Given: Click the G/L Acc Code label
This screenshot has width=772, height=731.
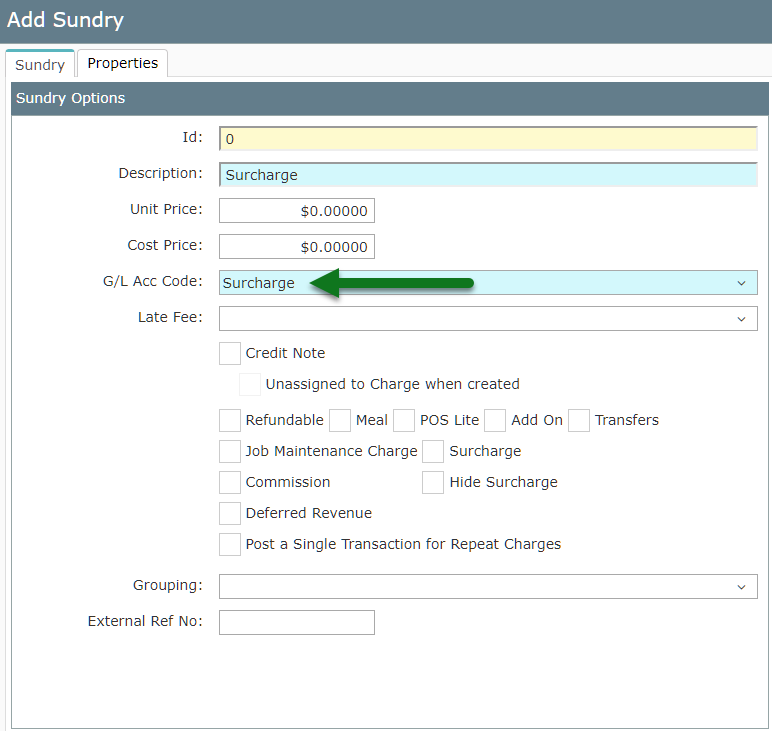Looking at the screenshot, I should (x=153, y=281).
